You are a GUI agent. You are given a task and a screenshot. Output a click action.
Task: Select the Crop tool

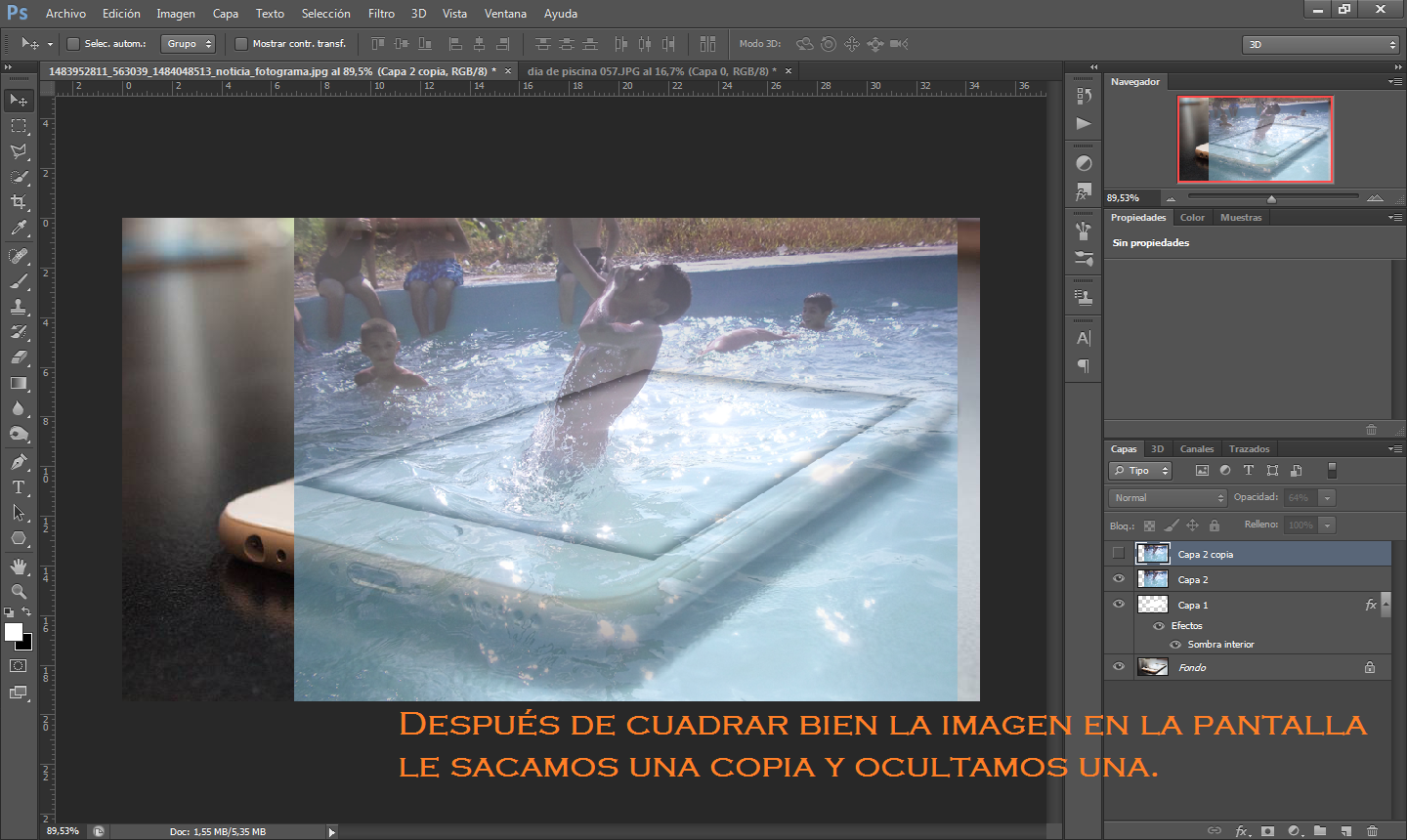click(x=19, y=202)
